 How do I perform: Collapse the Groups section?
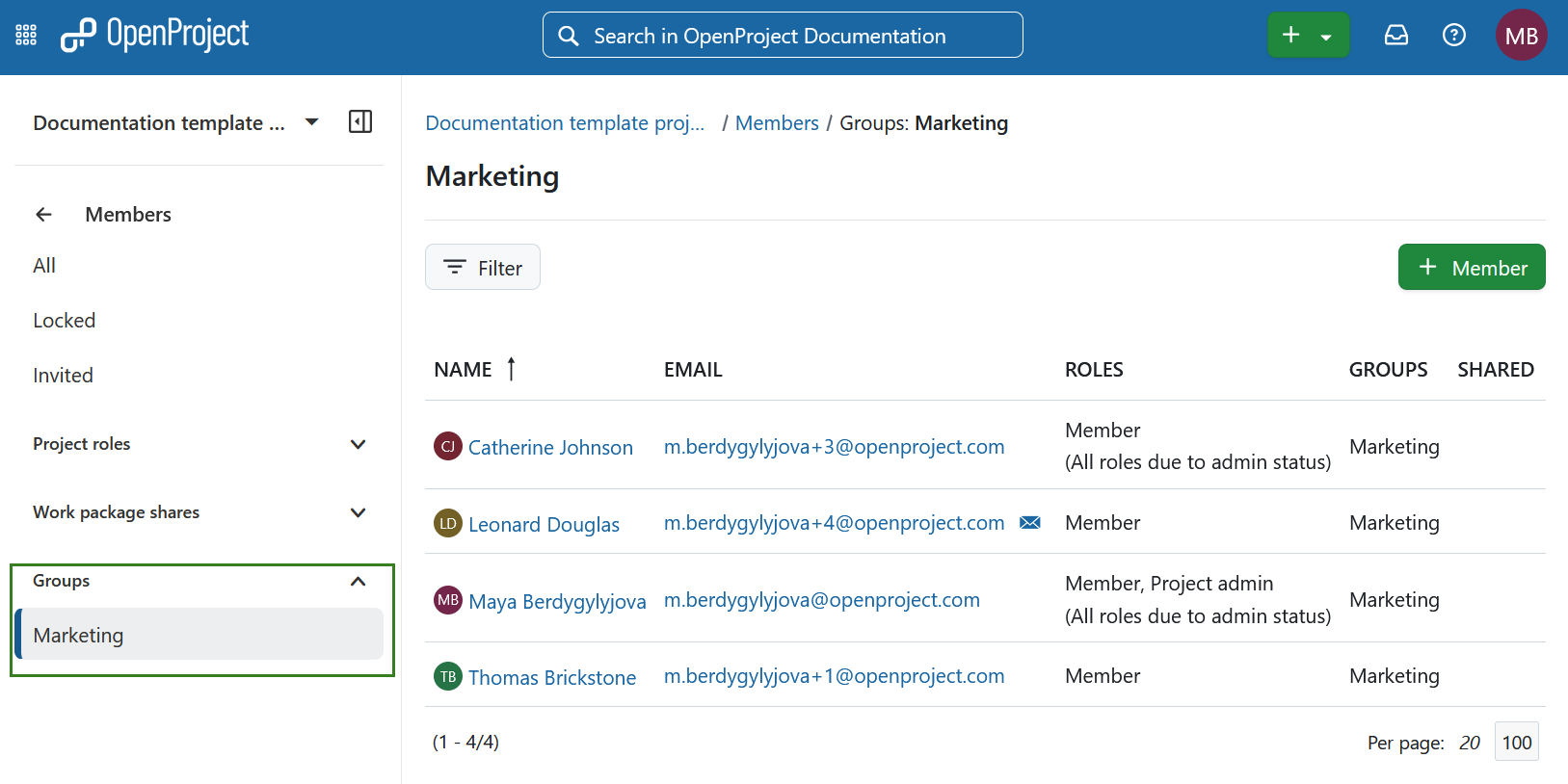(358, 581)
